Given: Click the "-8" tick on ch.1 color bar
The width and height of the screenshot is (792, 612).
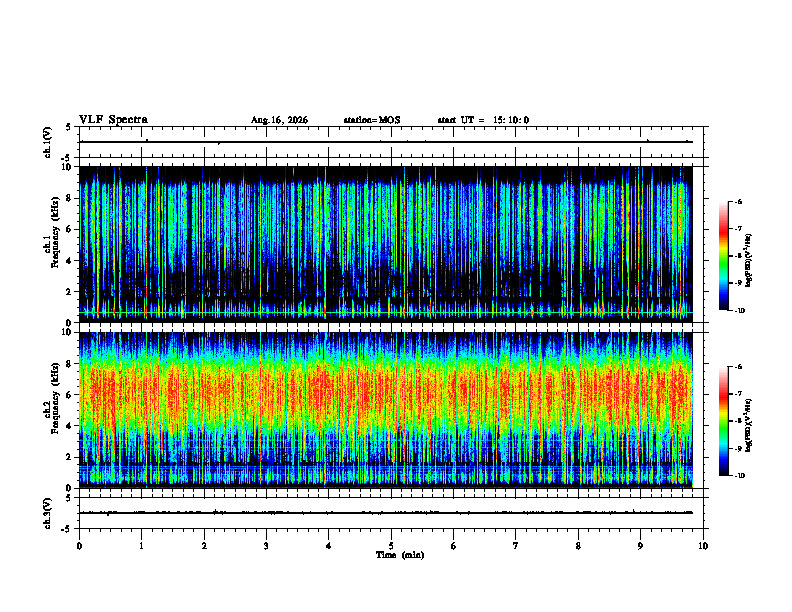Looking at the screenshot, I should click(x=738, y=256).
